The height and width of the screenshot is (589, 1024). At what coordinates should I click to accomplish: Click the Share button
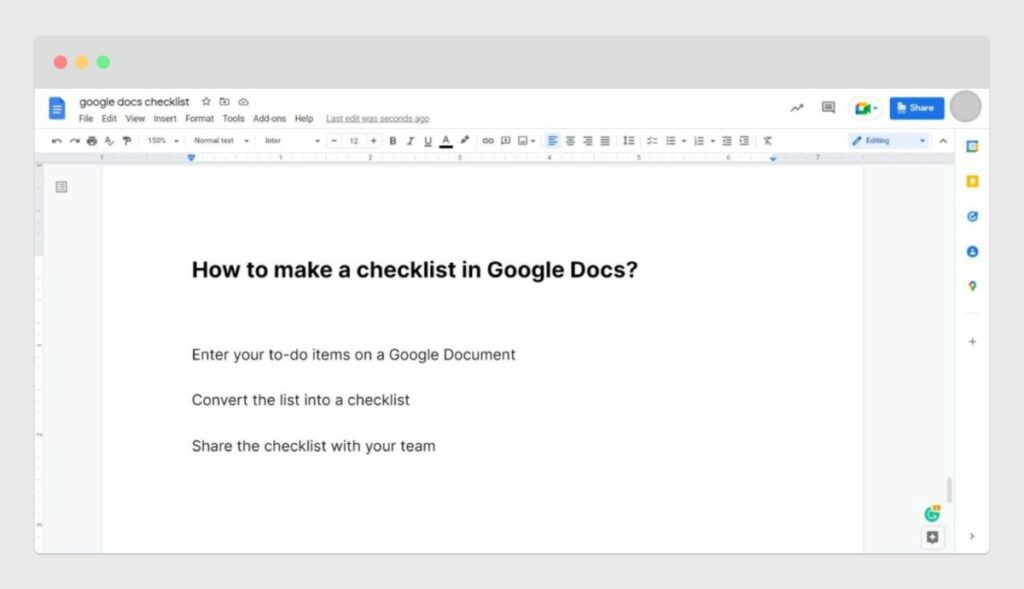(916, 107)
